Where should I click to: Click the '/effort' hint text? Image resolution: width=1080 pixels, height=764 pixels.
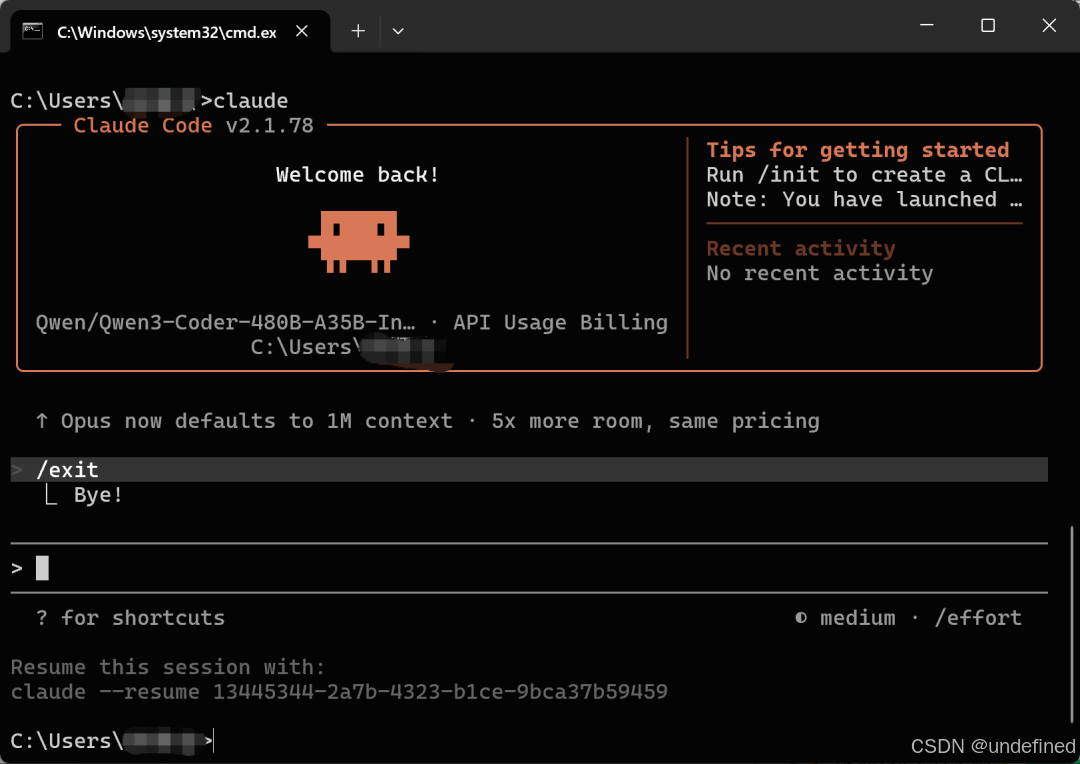pos(978,618)
